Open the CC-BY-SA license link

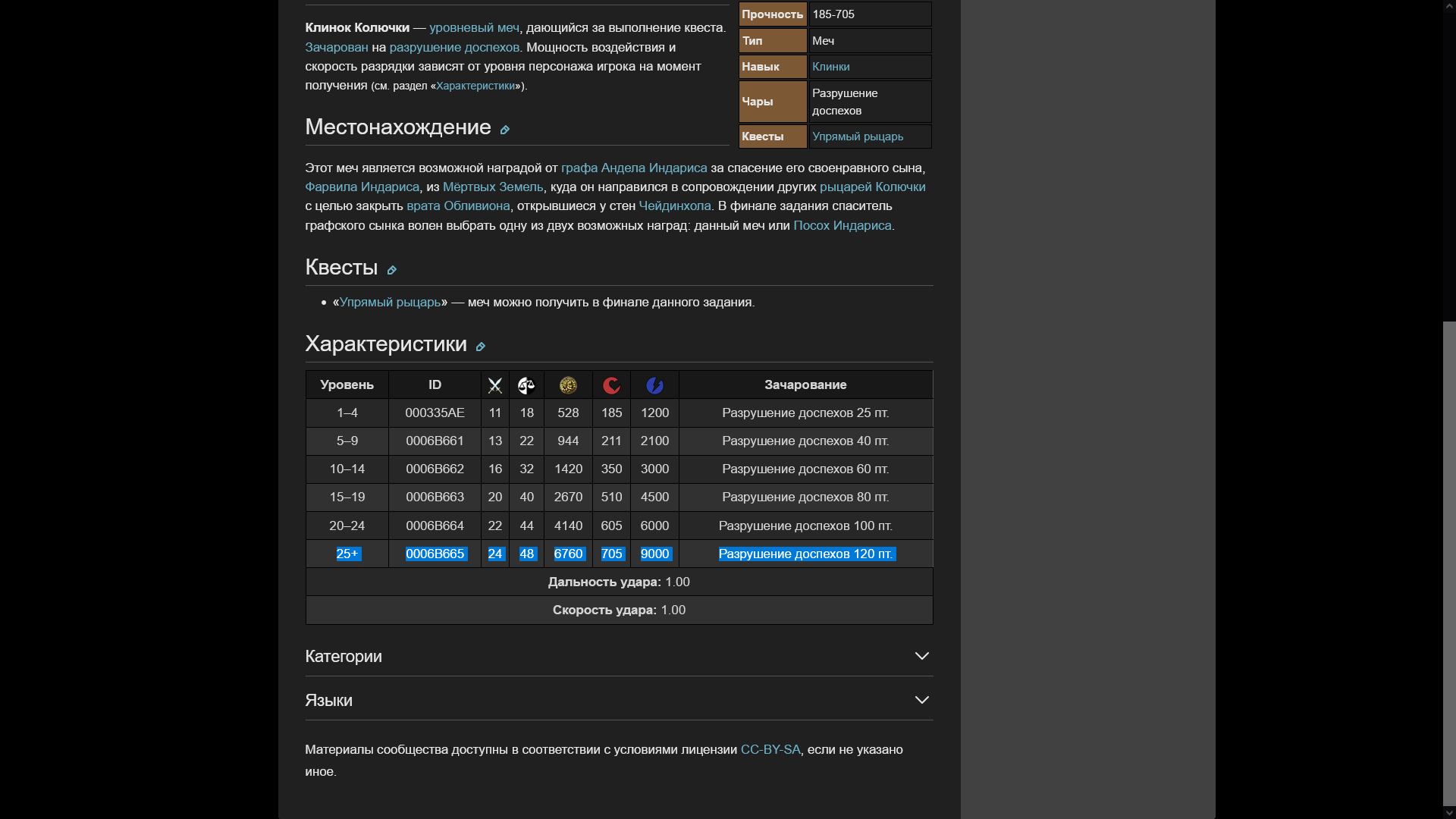[x=770, y=749]
